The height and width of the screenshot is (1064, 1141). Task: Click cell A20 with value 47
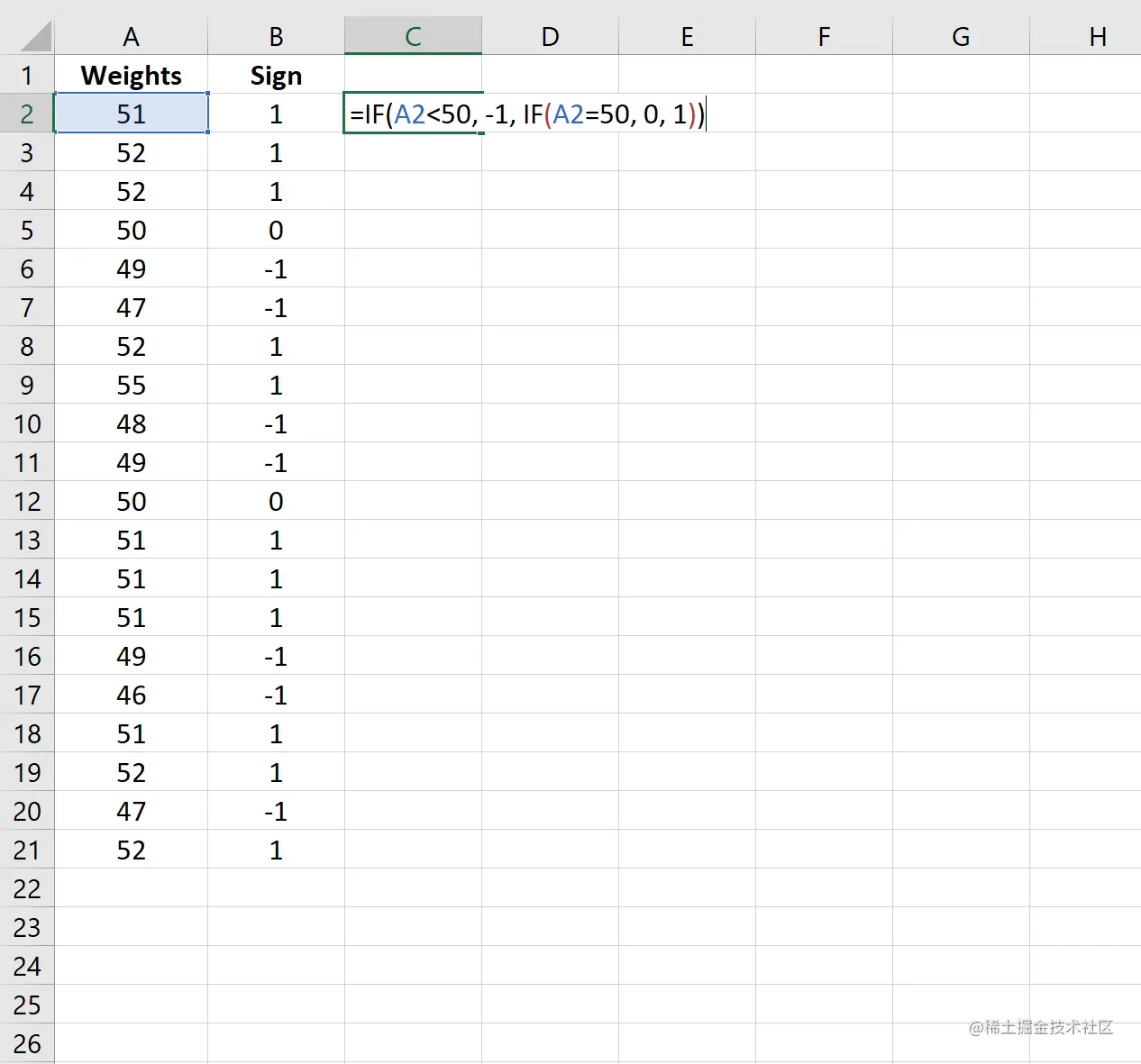point(132,811)
